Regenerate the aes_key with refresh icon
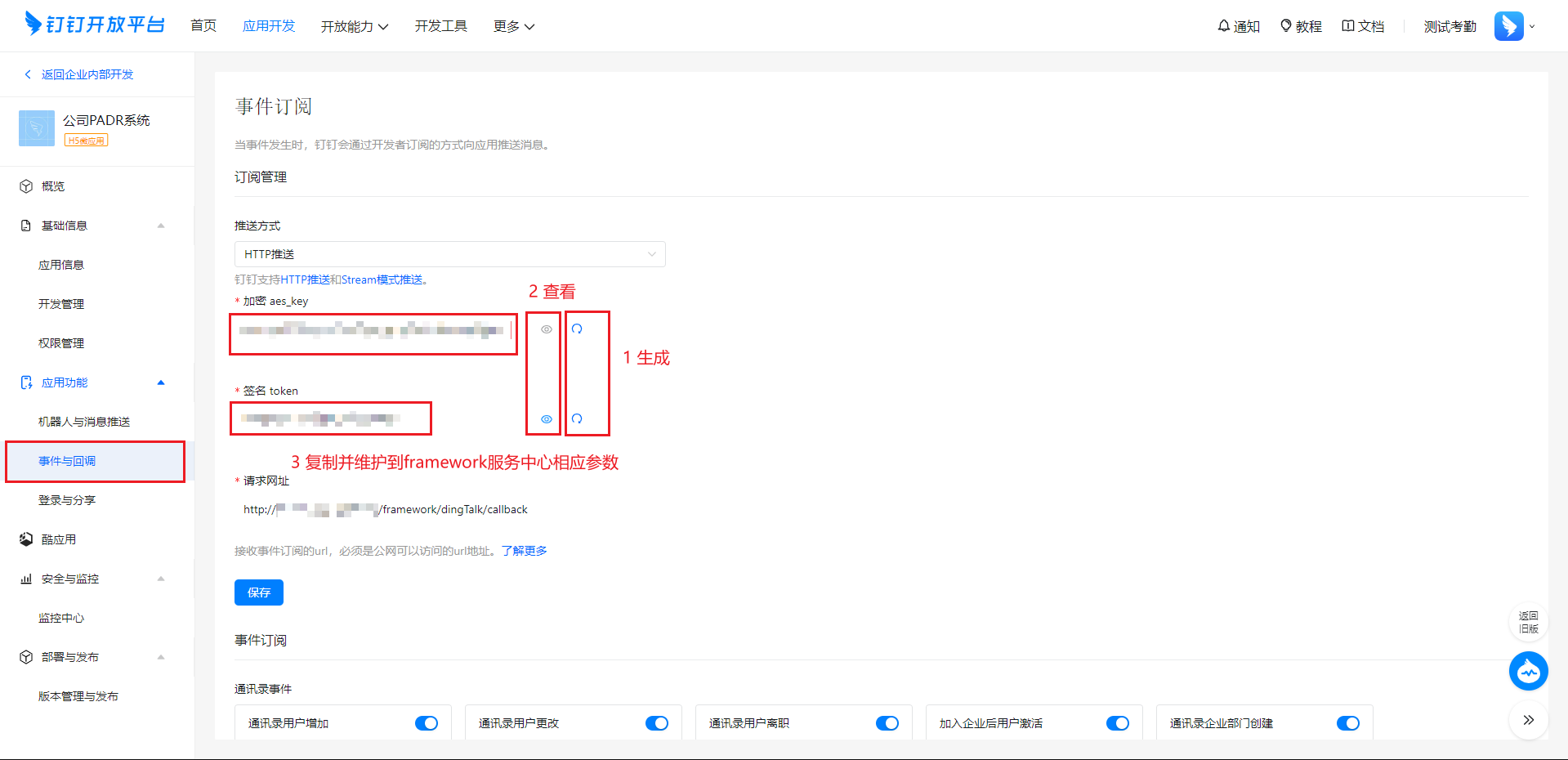Screen dimensions: 1568x760 (x=577, y=329)
